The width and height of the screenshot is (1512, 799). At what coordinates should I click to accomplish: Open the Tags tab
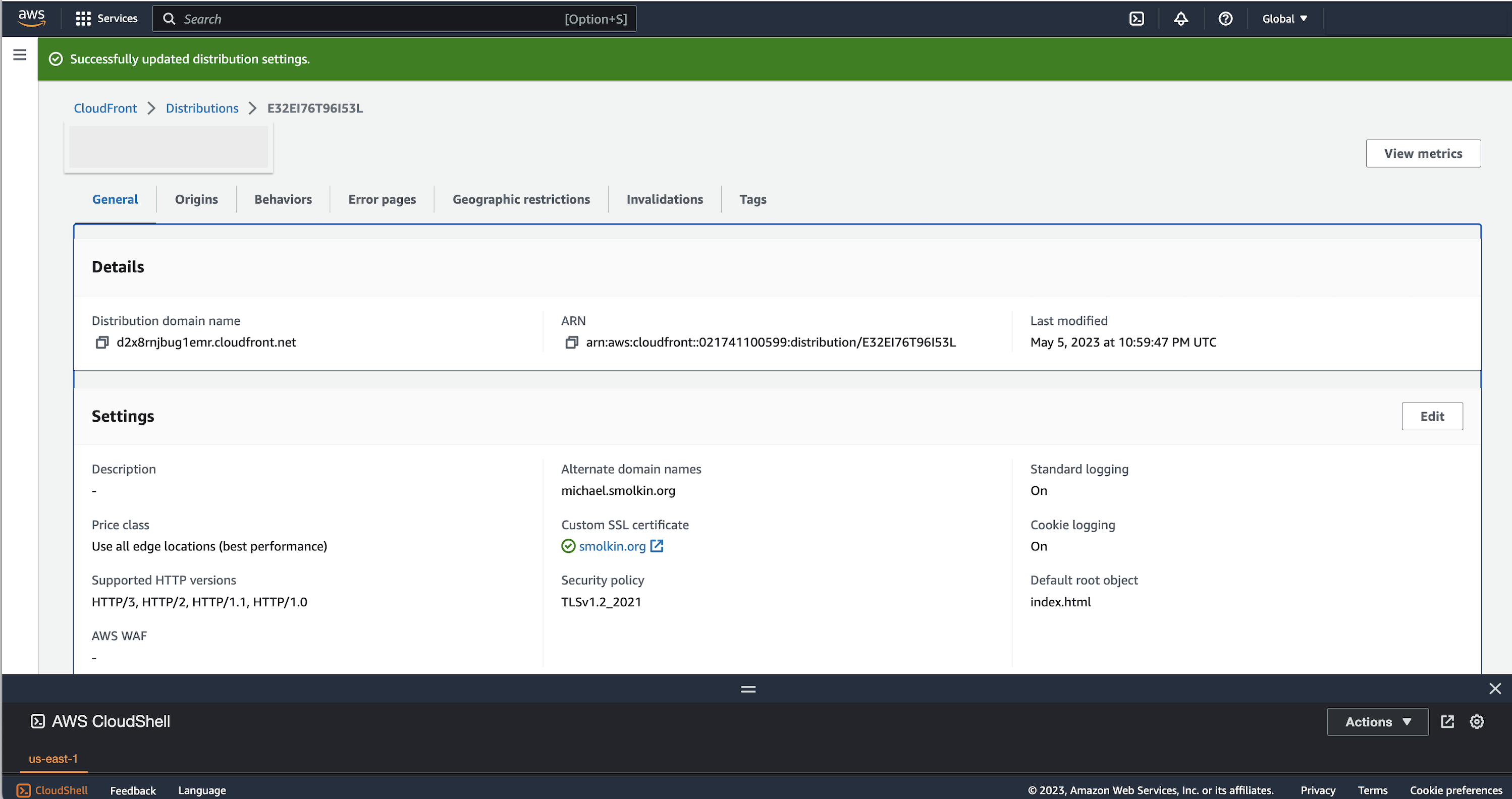pyautogui.click(x=752, y=199)
